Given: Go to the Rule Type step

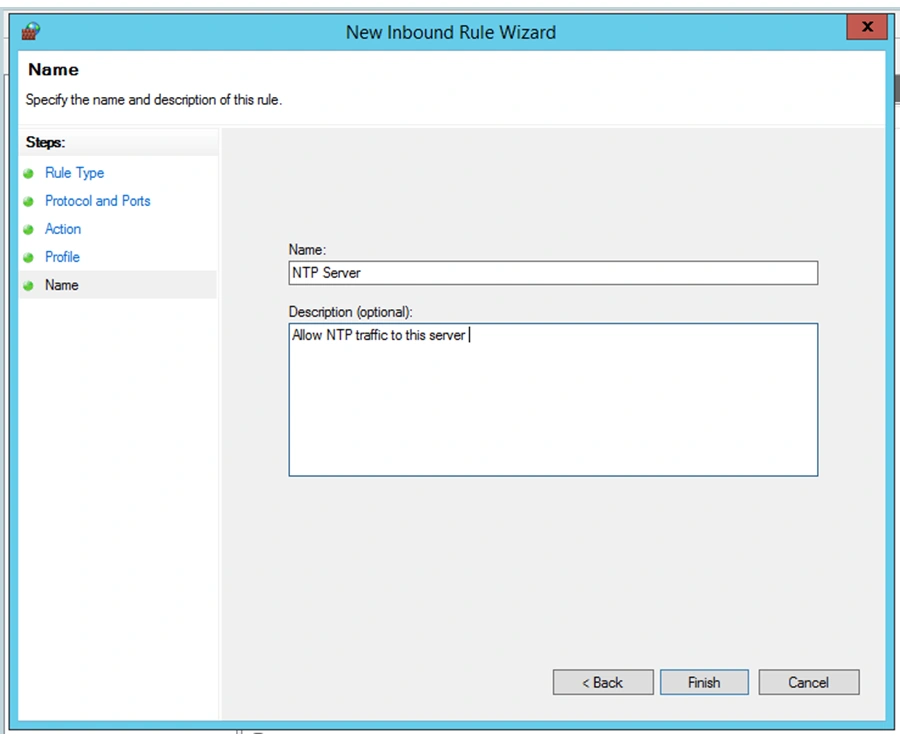Looking at the screenshot, I should coord(74,173).
